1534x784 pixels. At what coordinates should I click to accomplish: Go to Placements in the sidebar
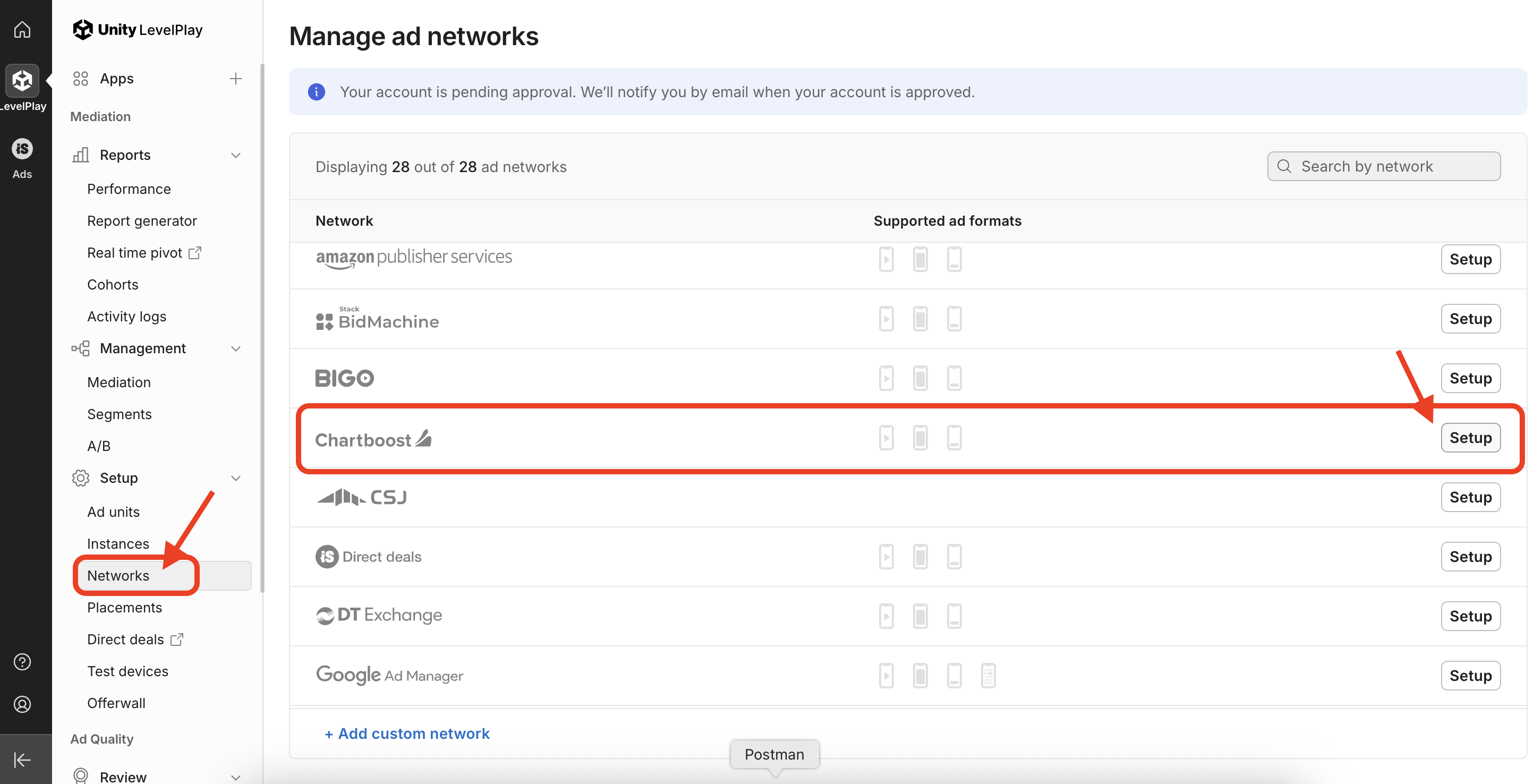pos(124,607)
